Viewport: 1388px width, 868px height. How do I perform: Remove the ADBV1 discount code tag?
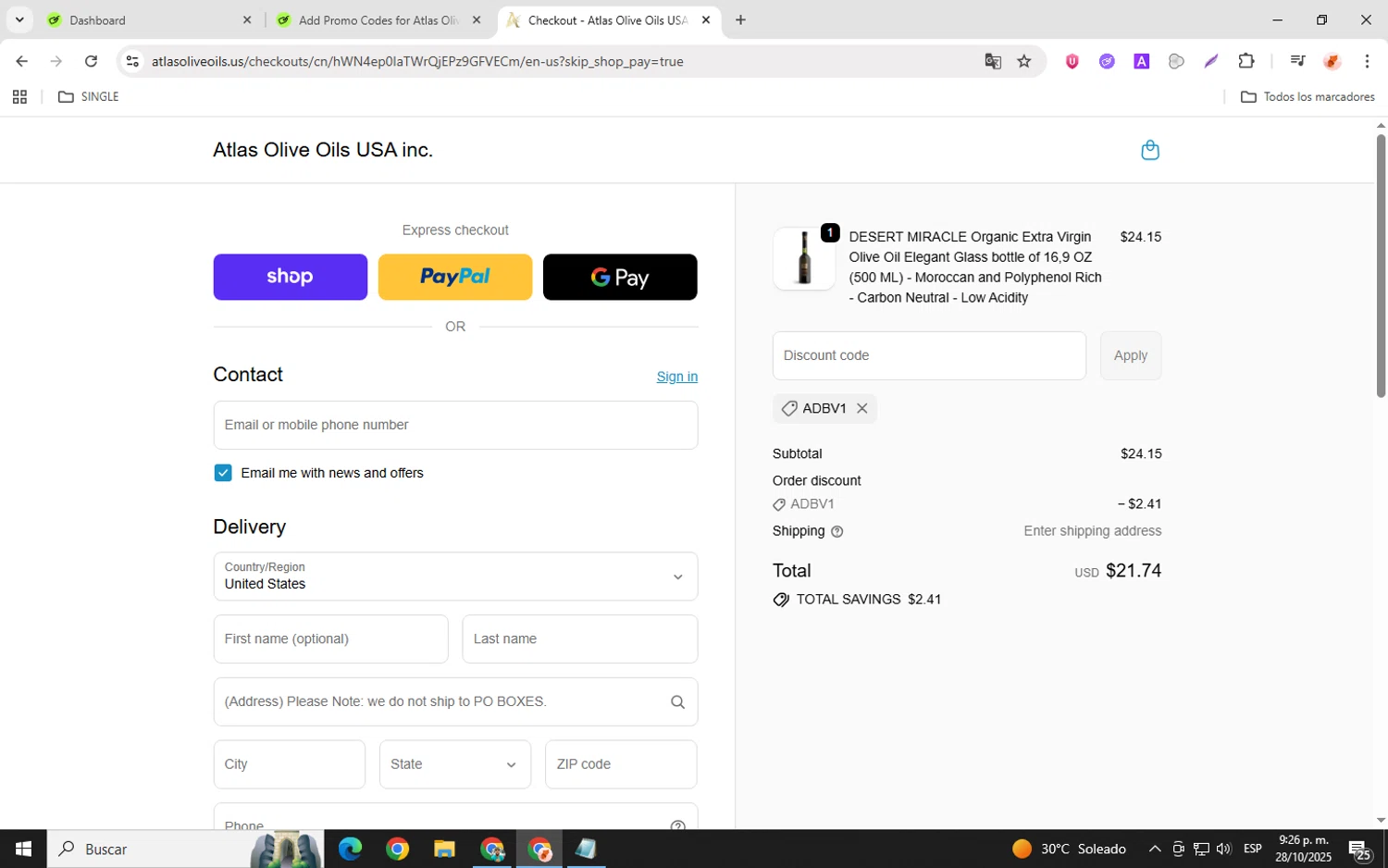861,408
